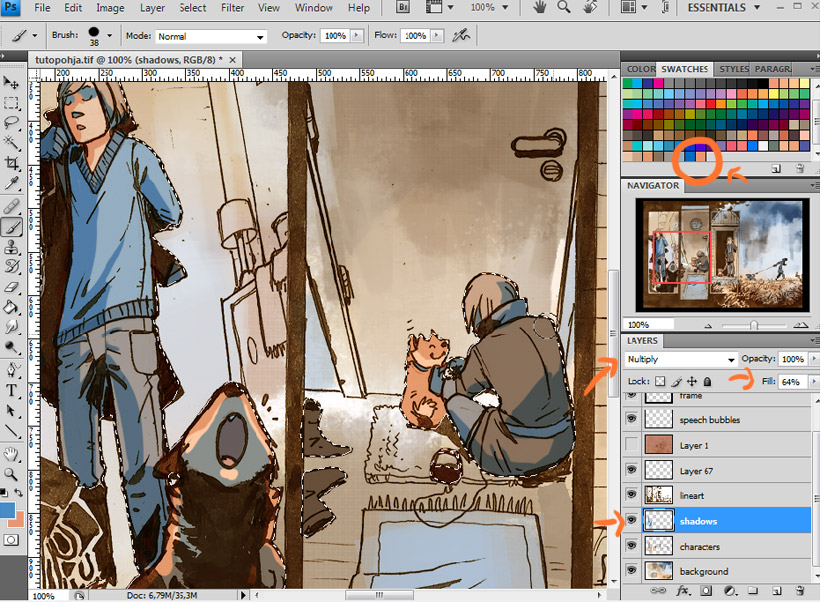Screen dimensions: 820x602
Task: Hide the shadows layer
Action: coord(632,521)
